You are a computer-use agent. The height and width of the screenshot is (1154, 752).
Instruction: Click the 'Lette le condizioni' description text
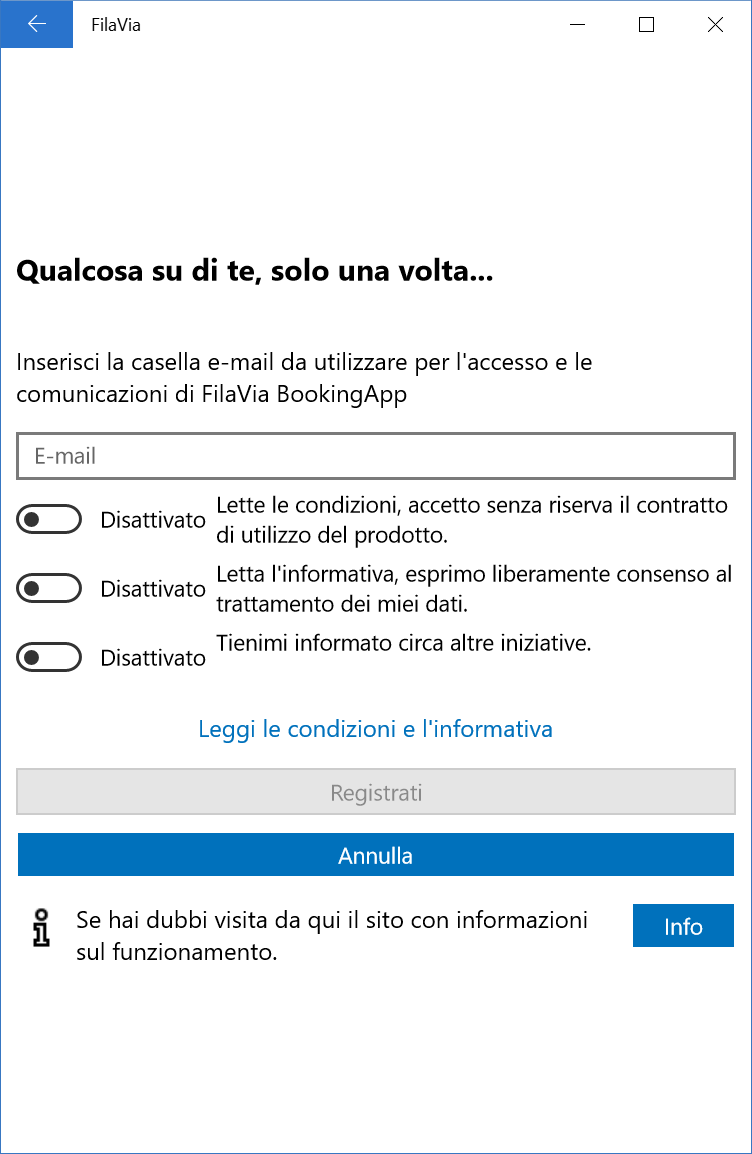pos(472,520)
